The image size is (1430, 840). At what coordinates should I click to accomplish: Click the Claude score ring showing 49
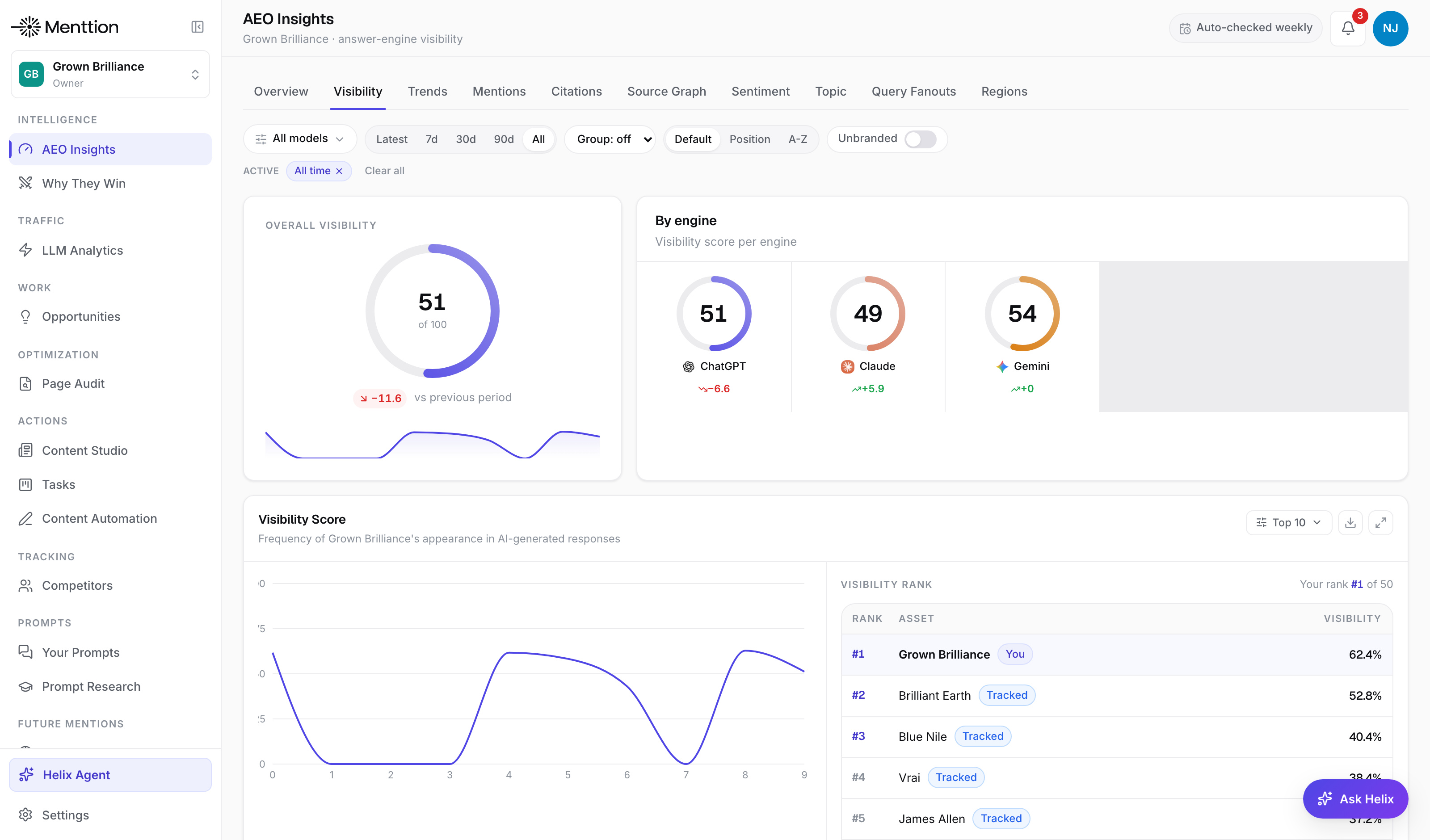pyautogui.click(x=868, y=313)
